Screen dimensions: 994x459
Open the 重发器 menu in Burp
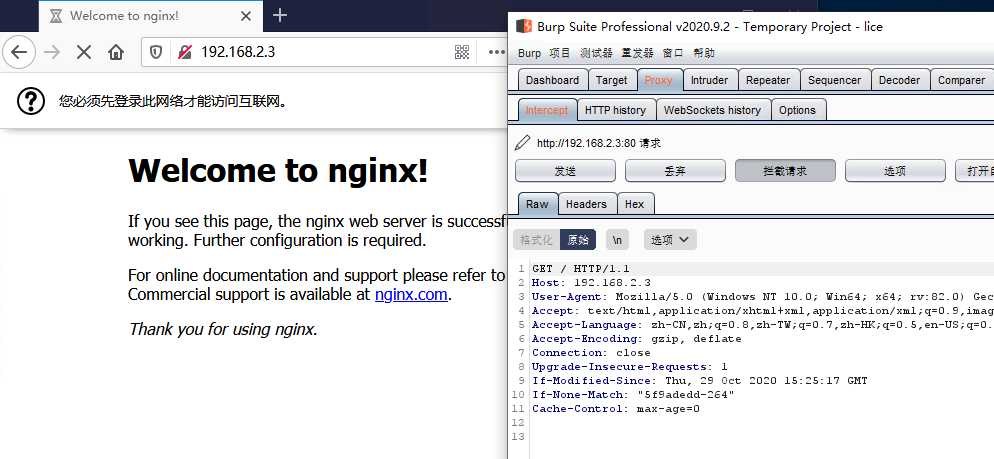[x=638, y=53]
